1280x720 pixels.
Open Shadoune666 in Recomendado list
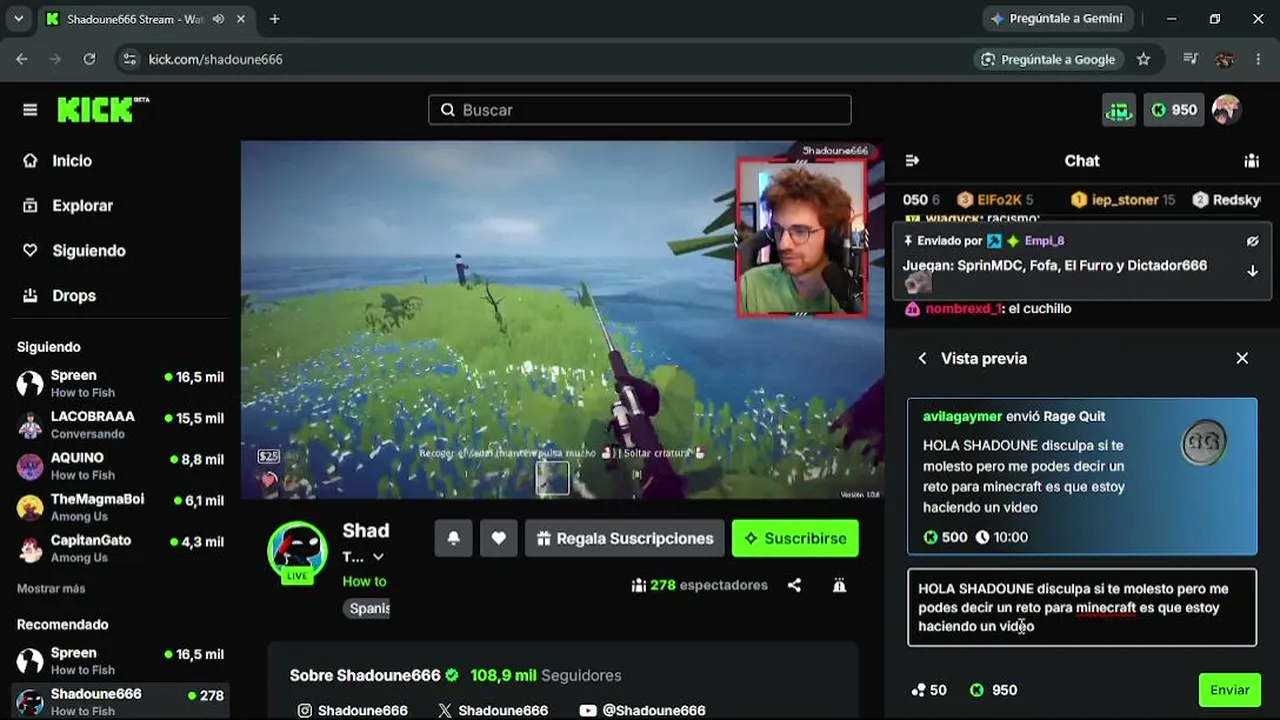pyautogui.click(x=120, y=701)
